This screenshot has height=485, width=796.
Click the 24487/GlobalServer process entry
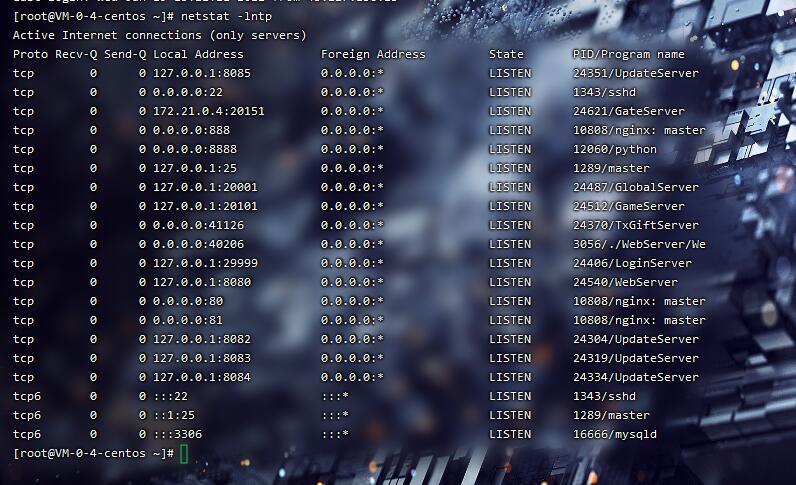[x=635, y=187]
